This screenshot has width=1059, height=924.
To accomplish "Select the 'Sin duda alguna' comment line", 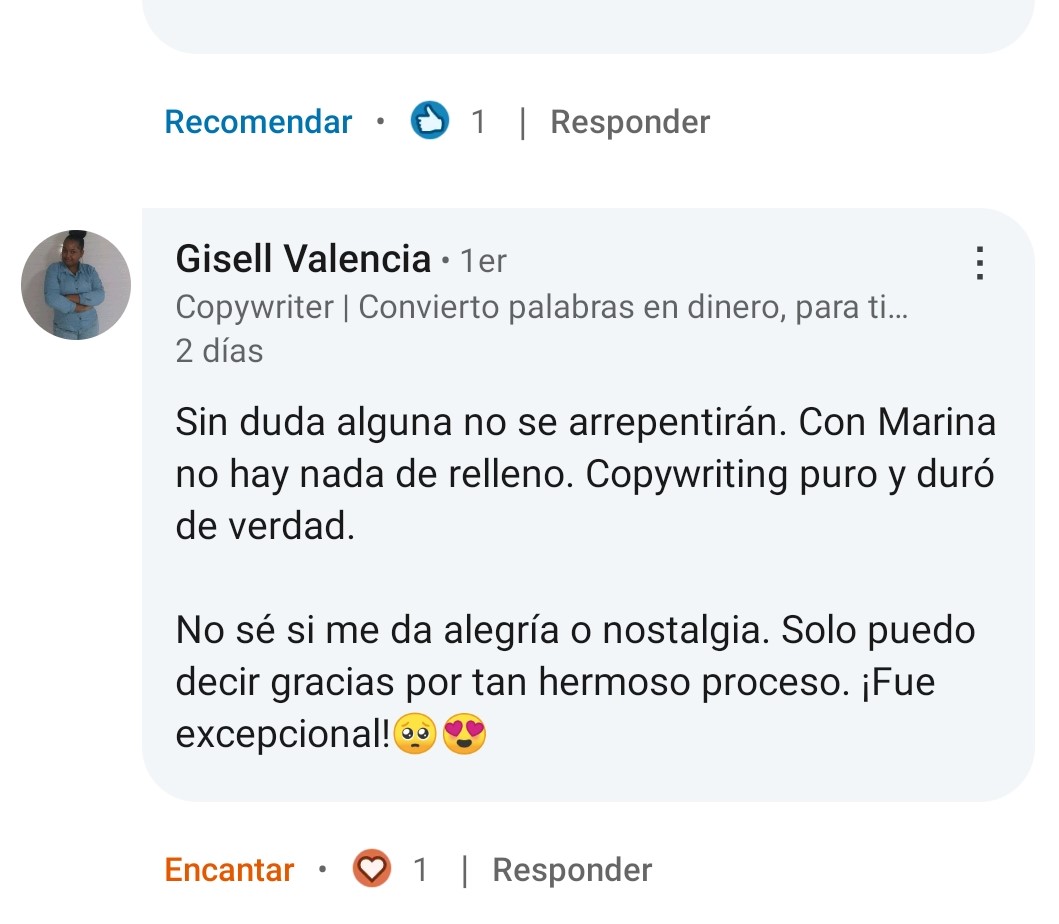I will [x=586, y=423].
